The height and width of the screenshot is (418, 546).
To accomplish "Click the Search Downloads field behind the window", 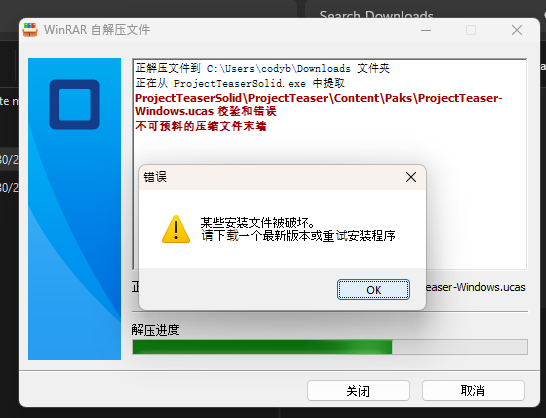I will (x=376, y=15).
